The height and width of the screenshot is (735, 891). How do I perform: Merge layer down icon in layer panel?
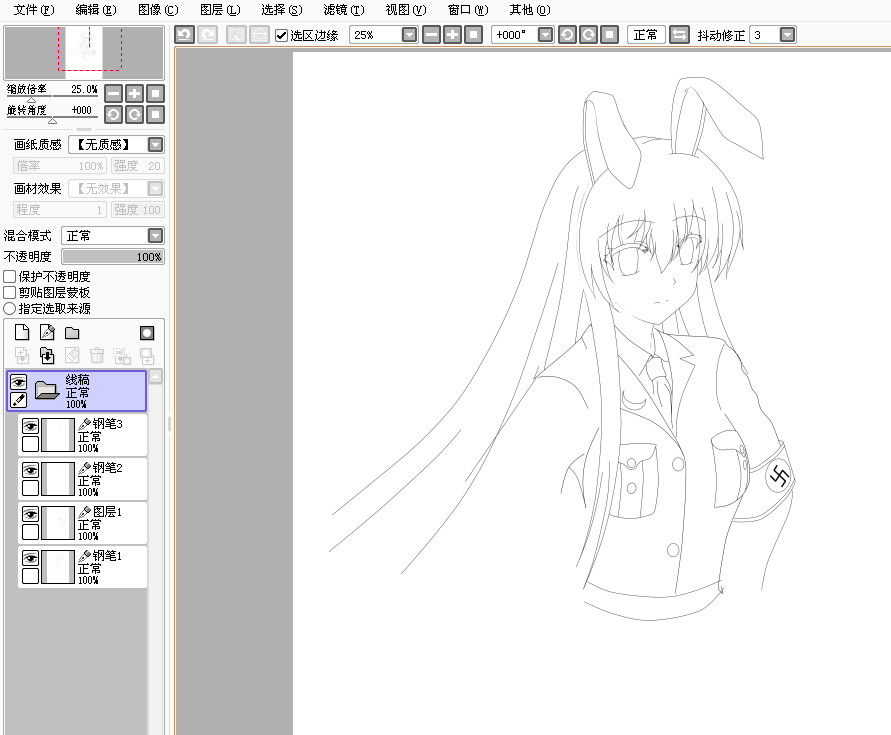47,356
